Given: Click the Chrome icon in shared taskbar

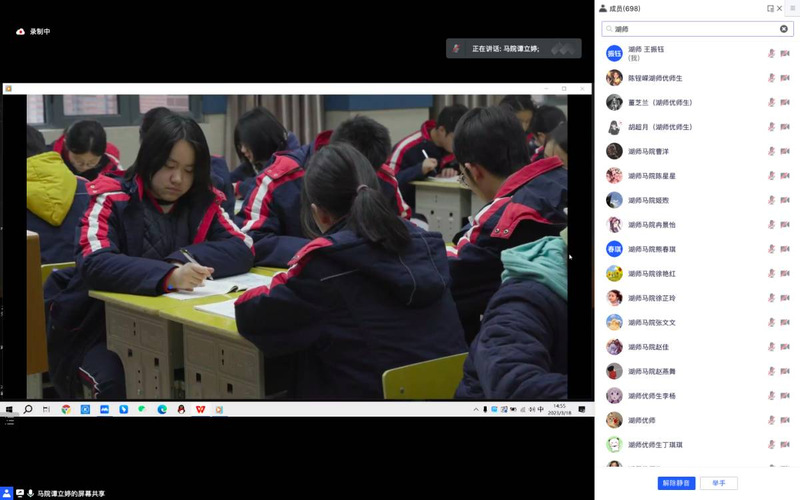Looking at the screenshot, I should (x=66, y=409).
